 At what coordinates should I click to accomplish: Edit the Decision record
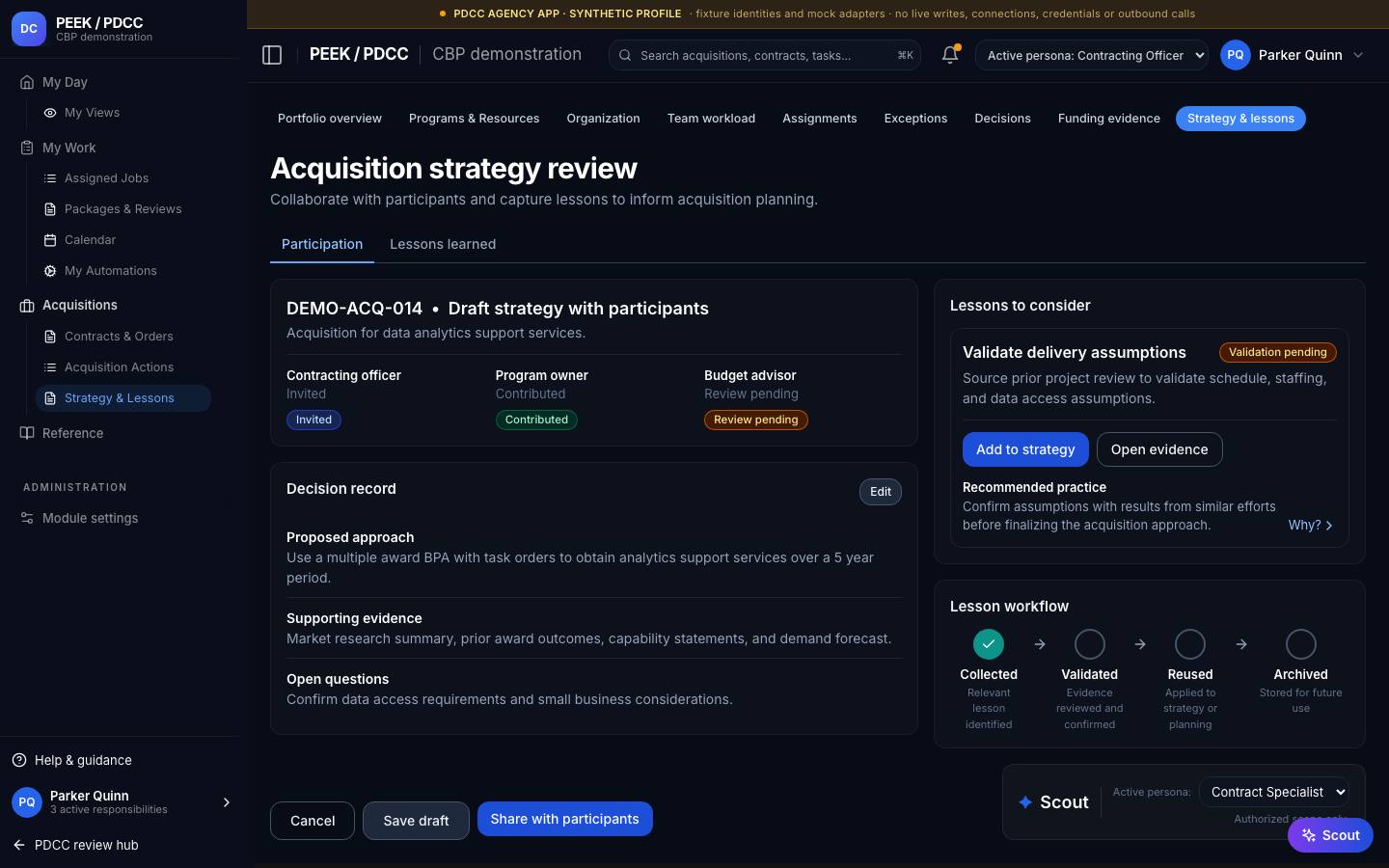pos(881,492)
